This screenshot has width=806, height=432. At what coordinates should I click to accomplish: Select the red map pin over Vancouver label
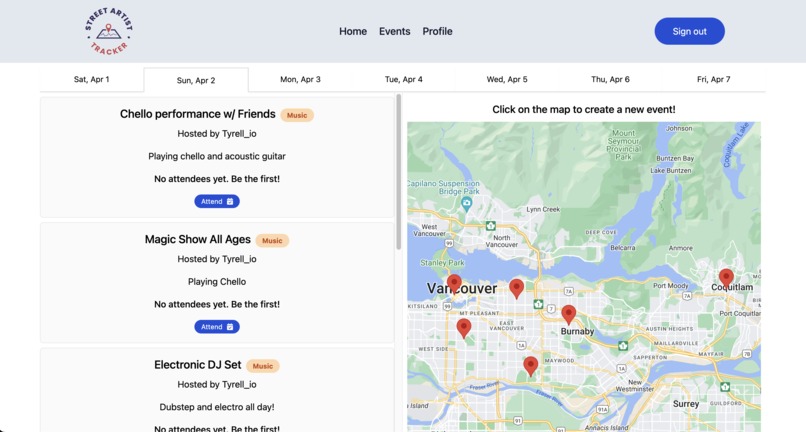click(454, 283)
